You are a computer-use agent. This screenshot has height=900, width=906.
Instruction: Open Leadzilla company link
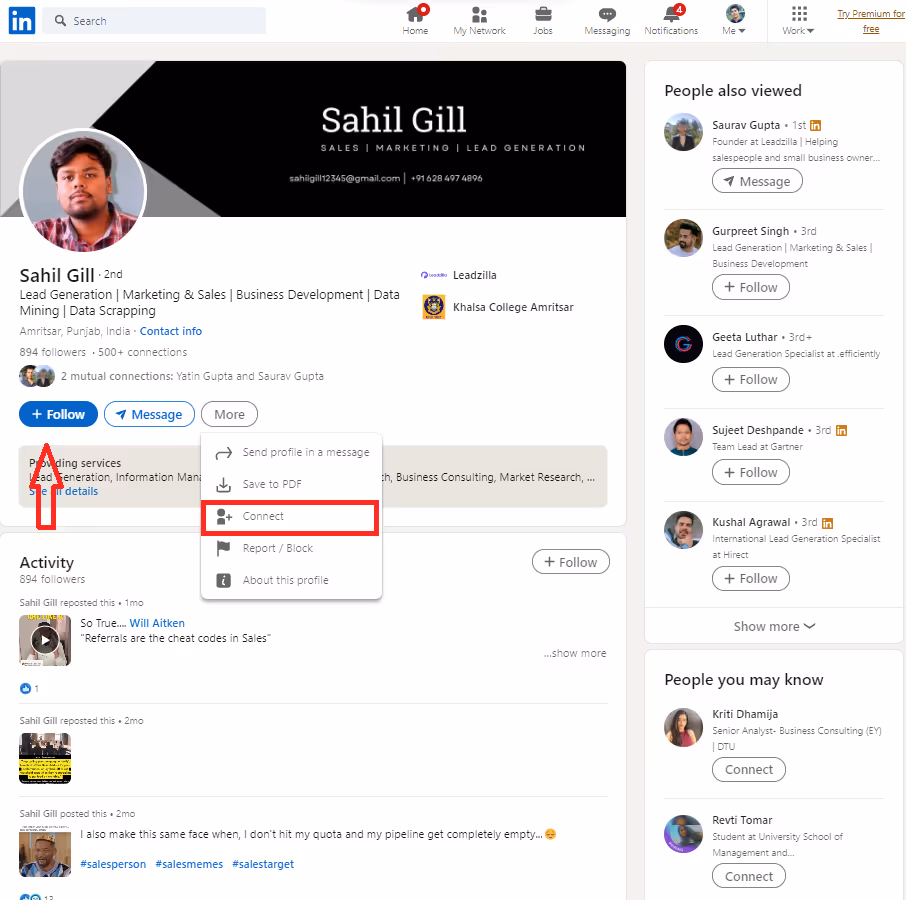coord(474,275)
